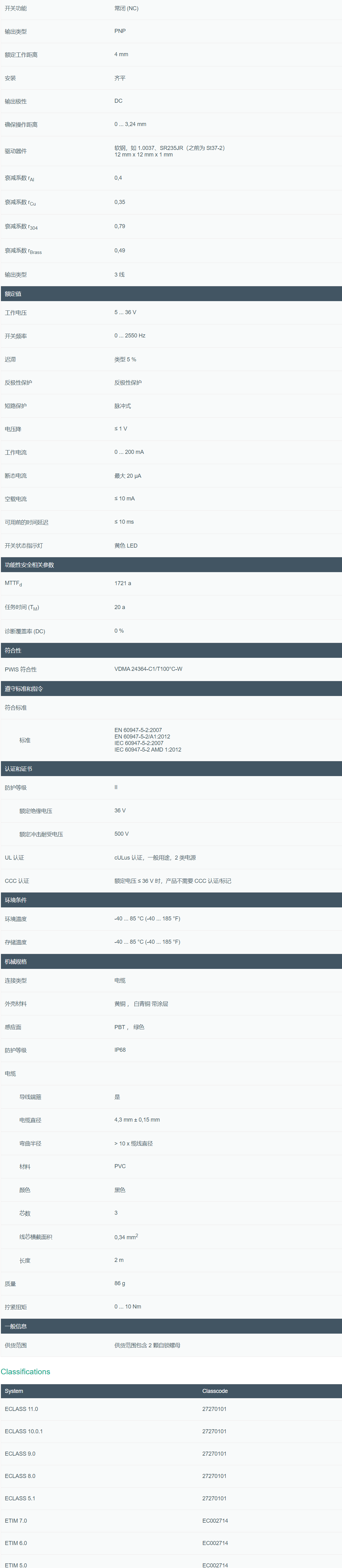
Task: Click the '额定工作距离' label
Action: [21, 55]
